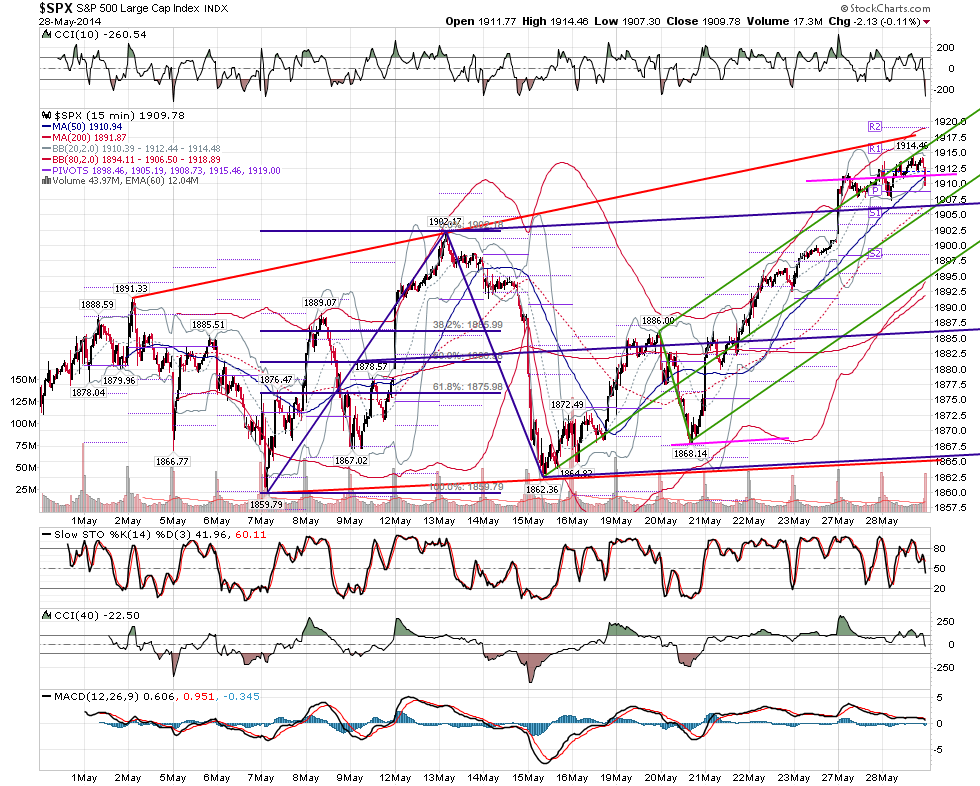This screenshot has height=786, width=980.
Task: Click the Slow STO legend line swatch
Action: (47, 535)
